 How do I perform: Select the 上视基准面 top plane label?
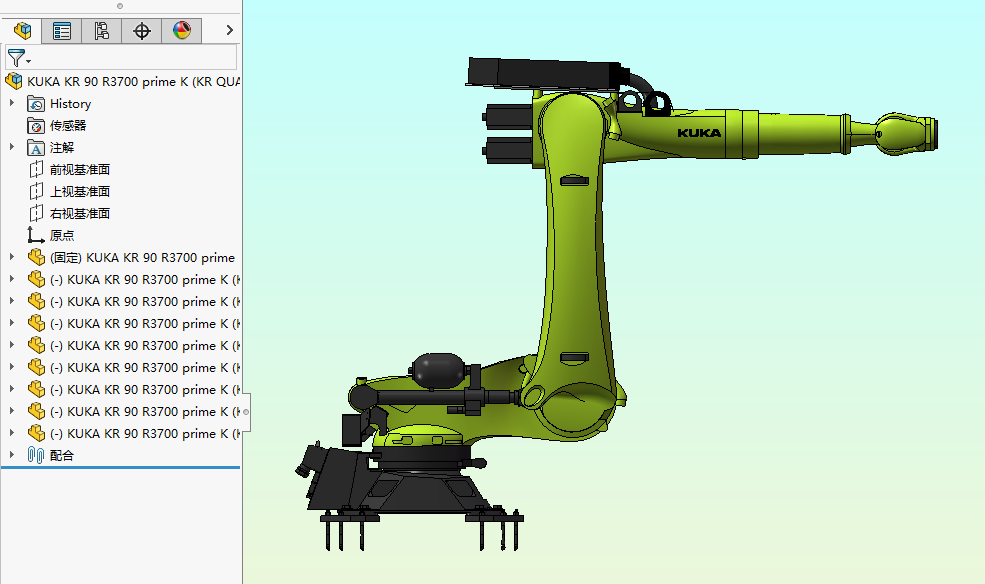click(80, 192)
